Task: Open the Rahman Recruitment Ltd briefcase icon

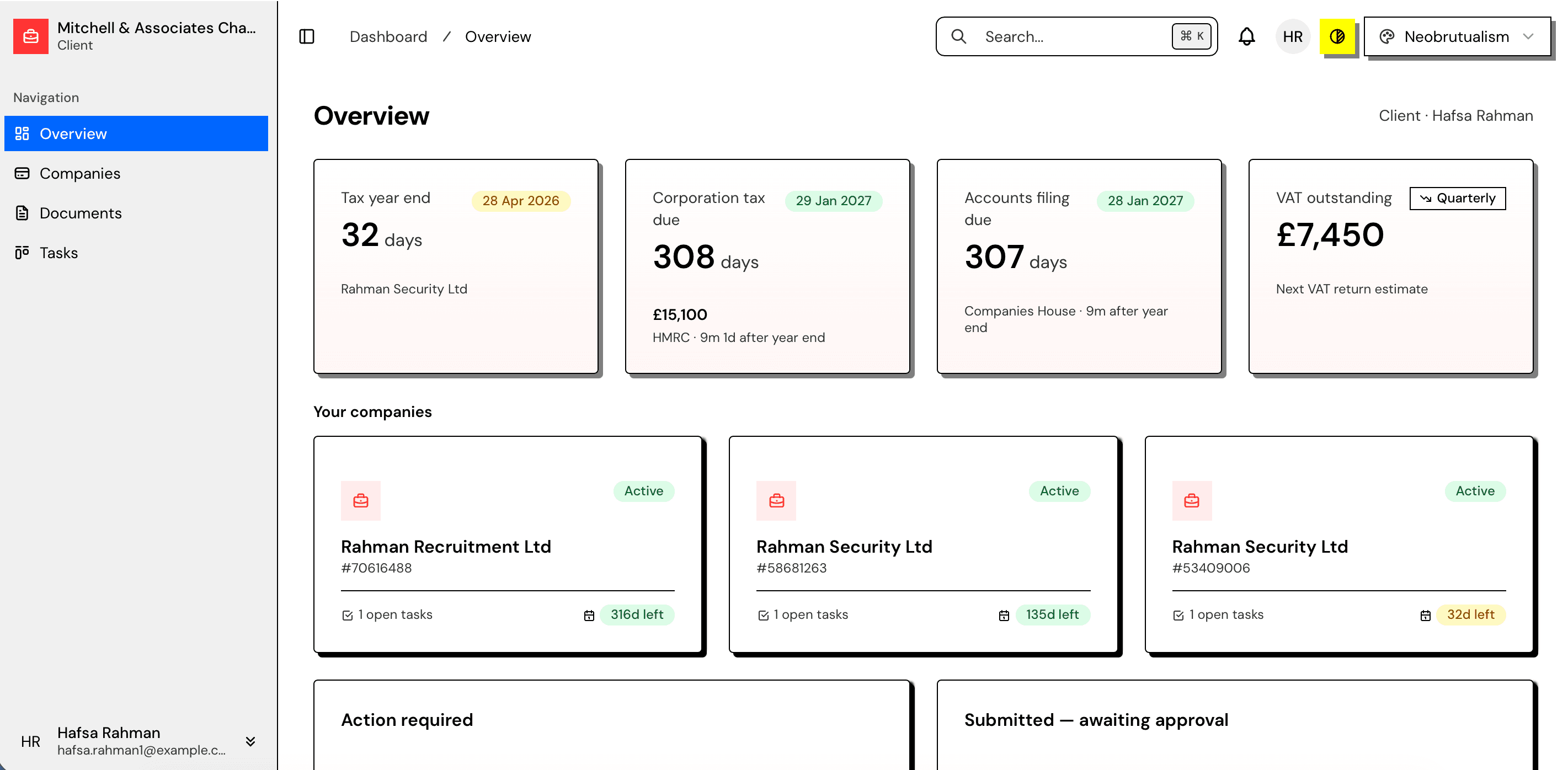Action: 360,500
